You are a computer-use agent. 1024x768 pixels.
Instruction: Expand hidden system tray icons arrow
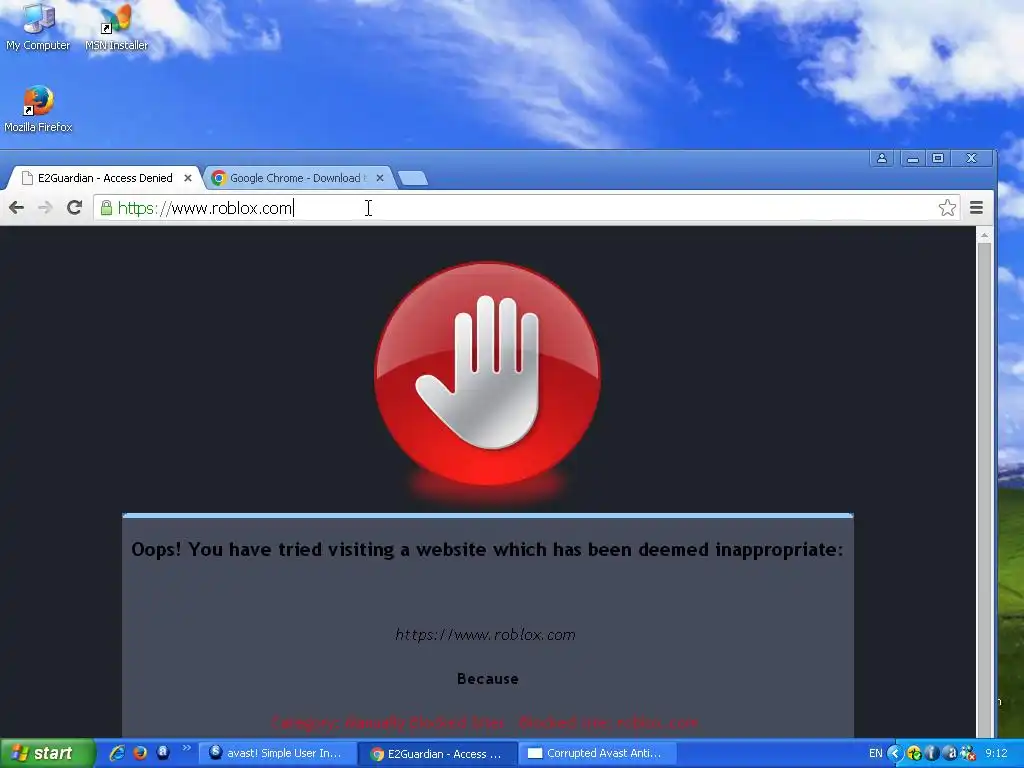pos(895,753)
